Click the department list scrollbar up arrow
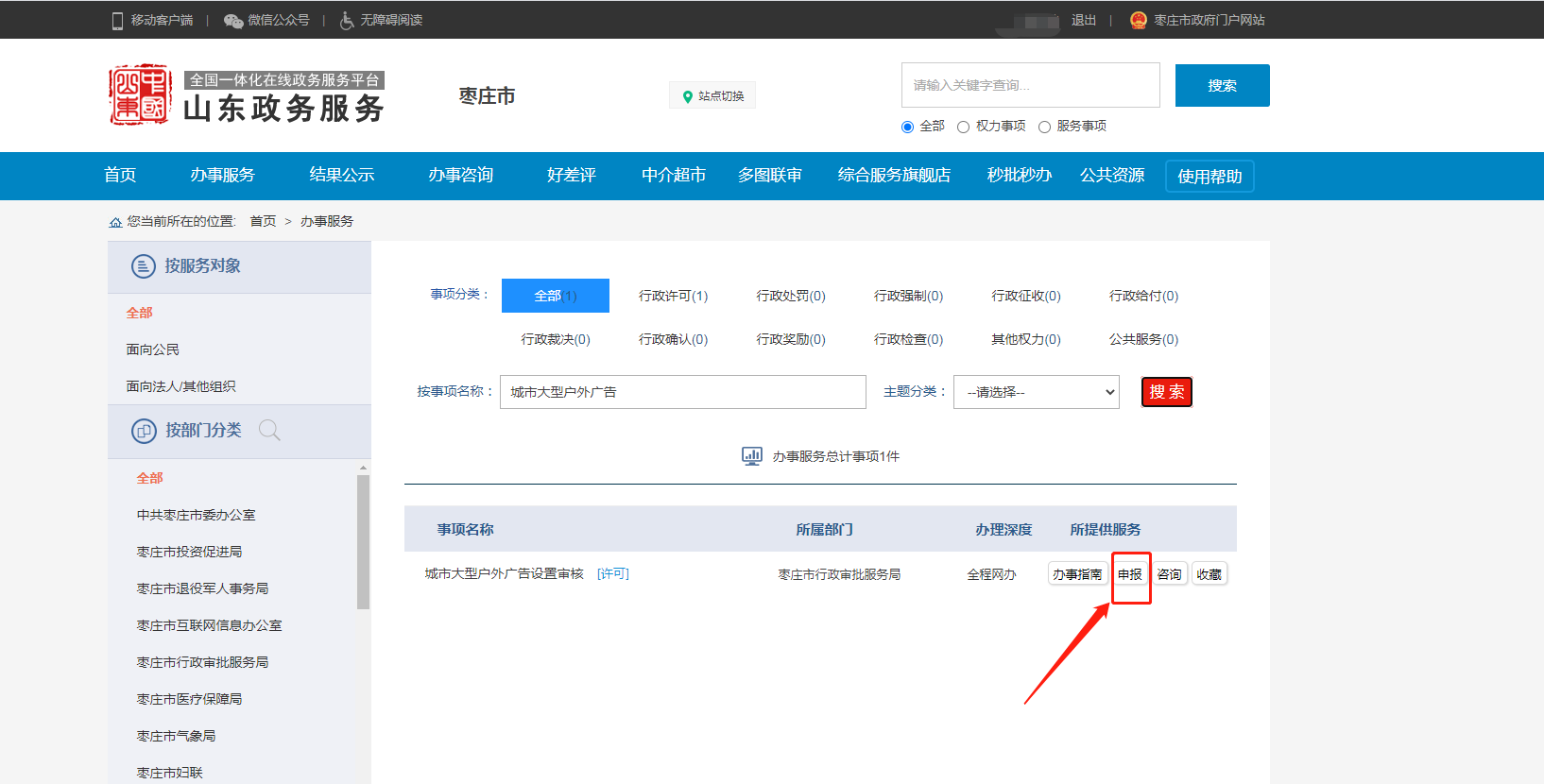1544x784 pixels. click(x=364, y=469)
